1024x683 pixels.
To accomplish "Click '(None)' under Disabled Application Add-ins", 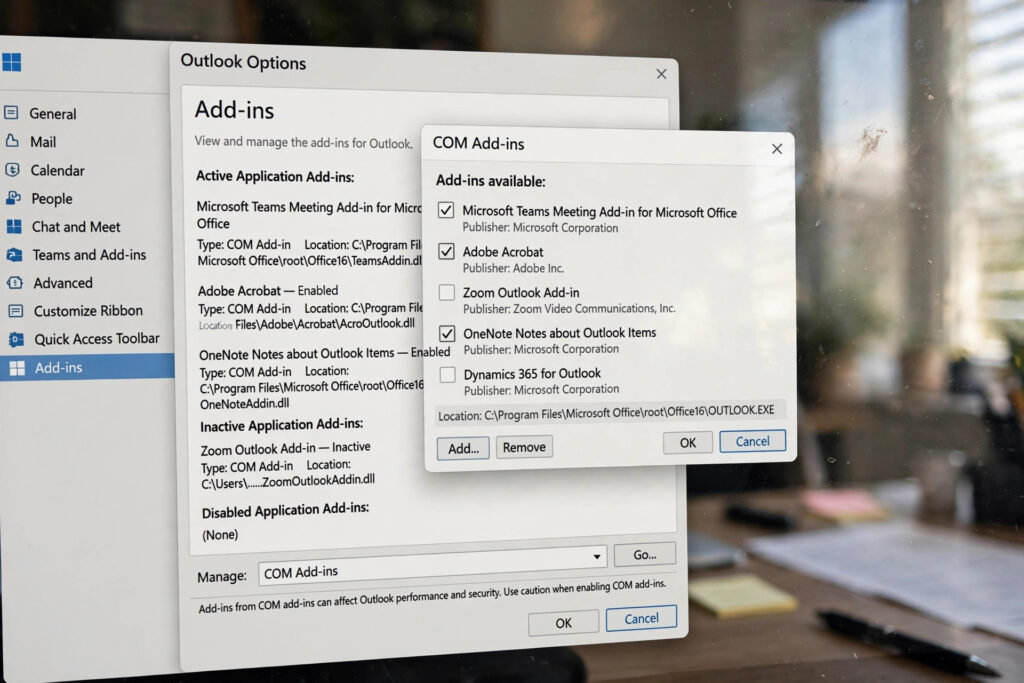I will coord(220,535).
